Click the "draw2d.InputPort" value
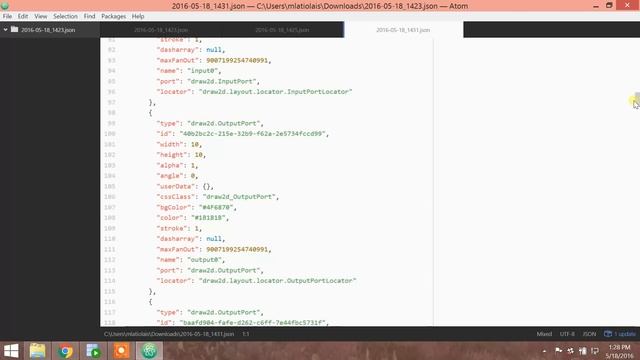640x360 pixels. (x=223, y=81)
